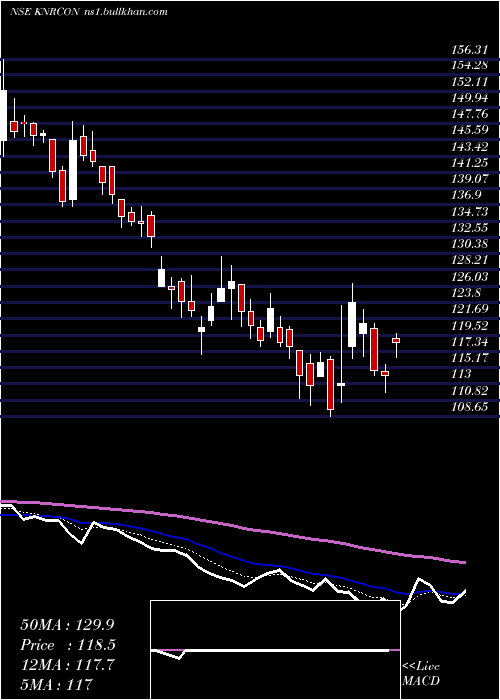Select the 141.25 price axis label
500x700 pixels.
(469, 163)
